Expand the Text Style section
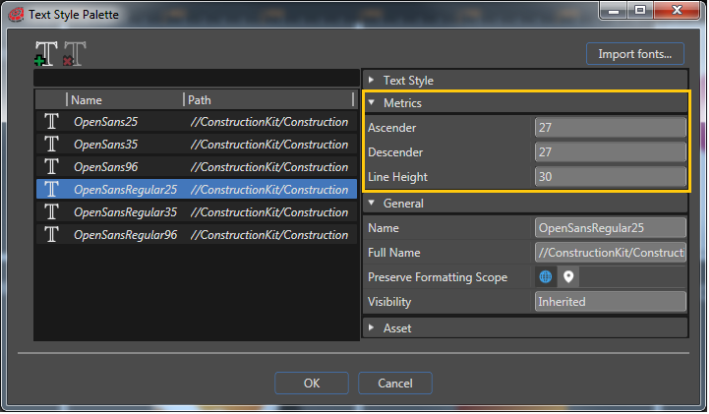 pos(371,80)
